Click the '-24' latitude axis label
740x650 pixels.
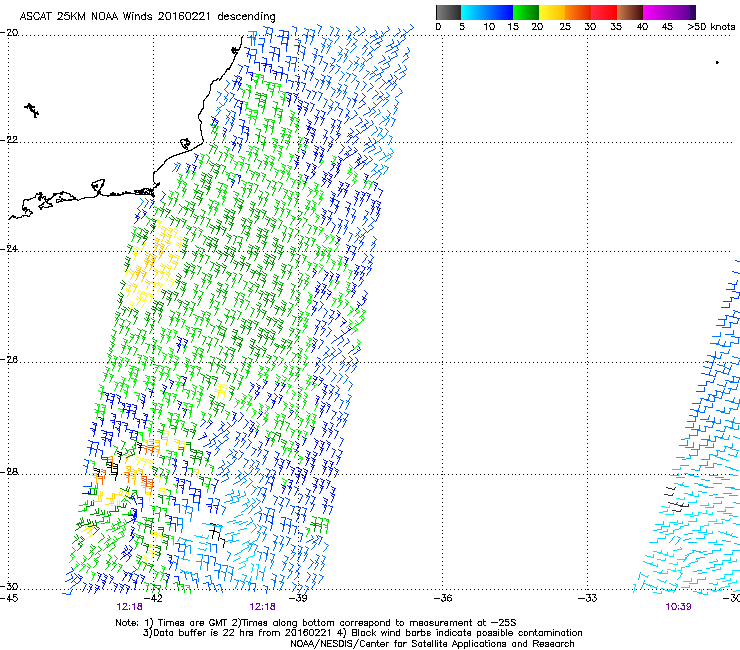point(9,249)
